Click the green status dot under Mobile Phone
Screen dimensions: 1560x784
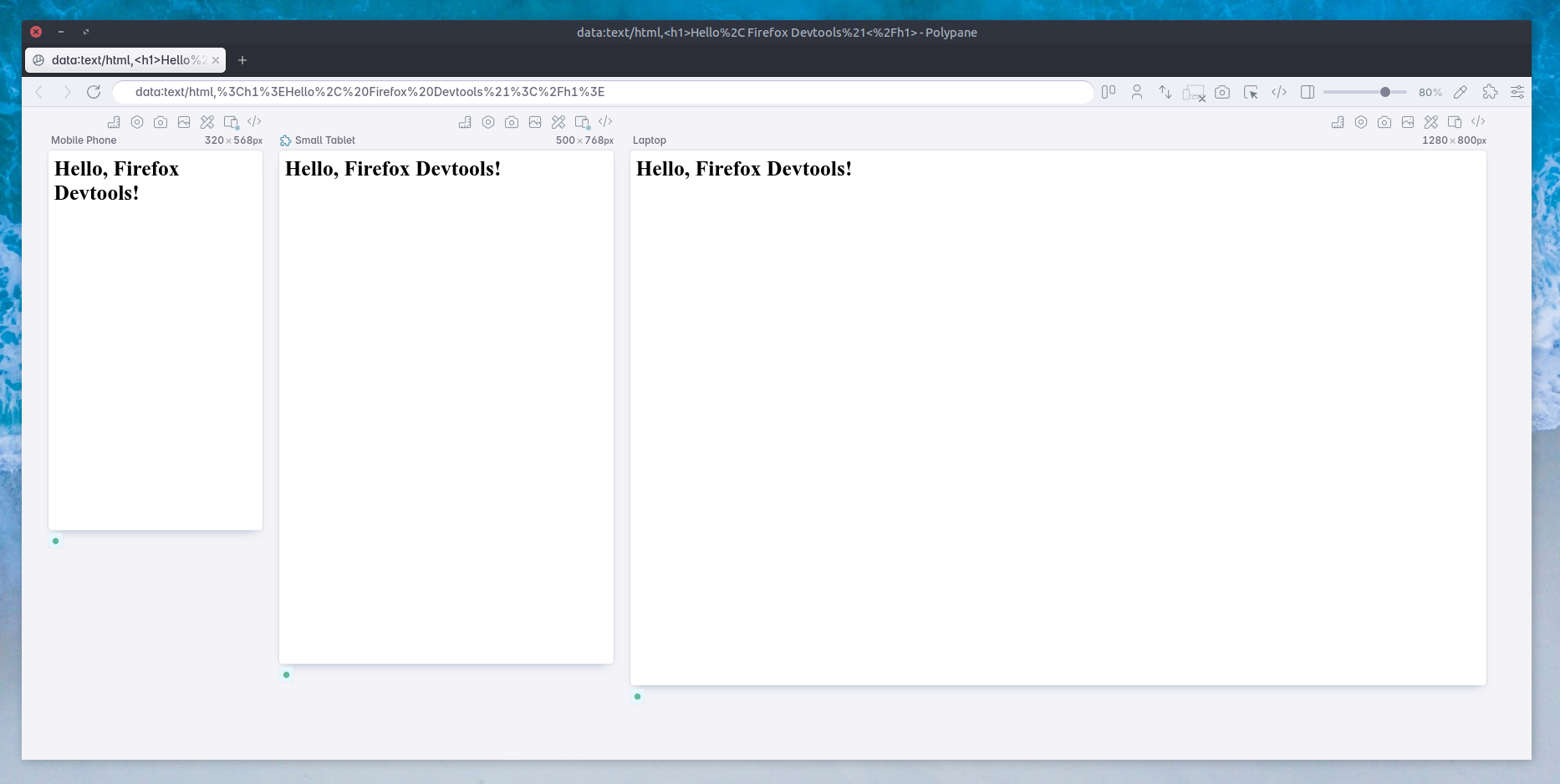click(x=56, y=541)
